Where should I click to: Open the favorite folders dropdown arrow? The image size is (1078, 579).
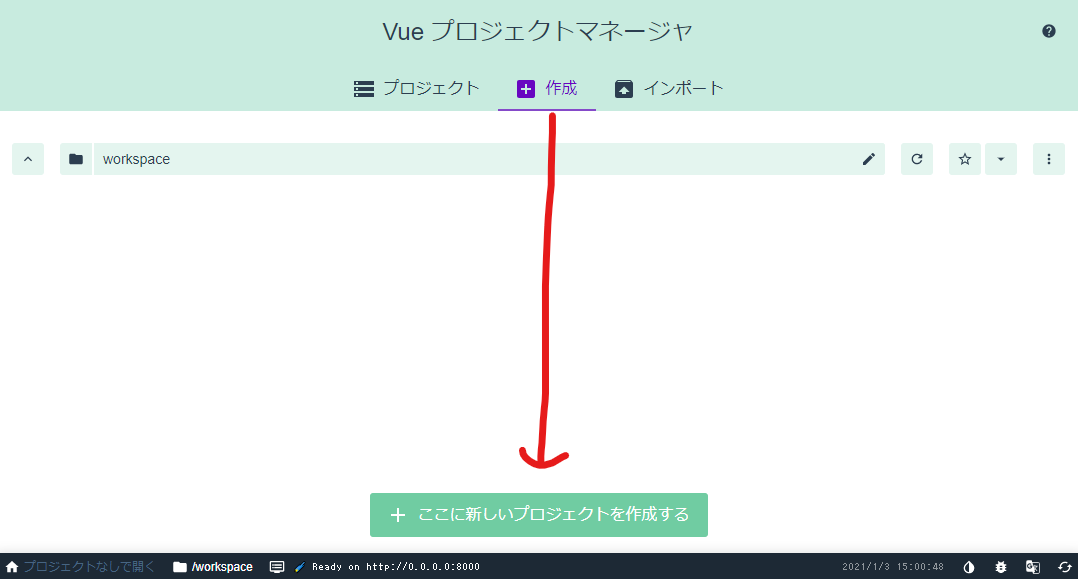point(1001,159)
